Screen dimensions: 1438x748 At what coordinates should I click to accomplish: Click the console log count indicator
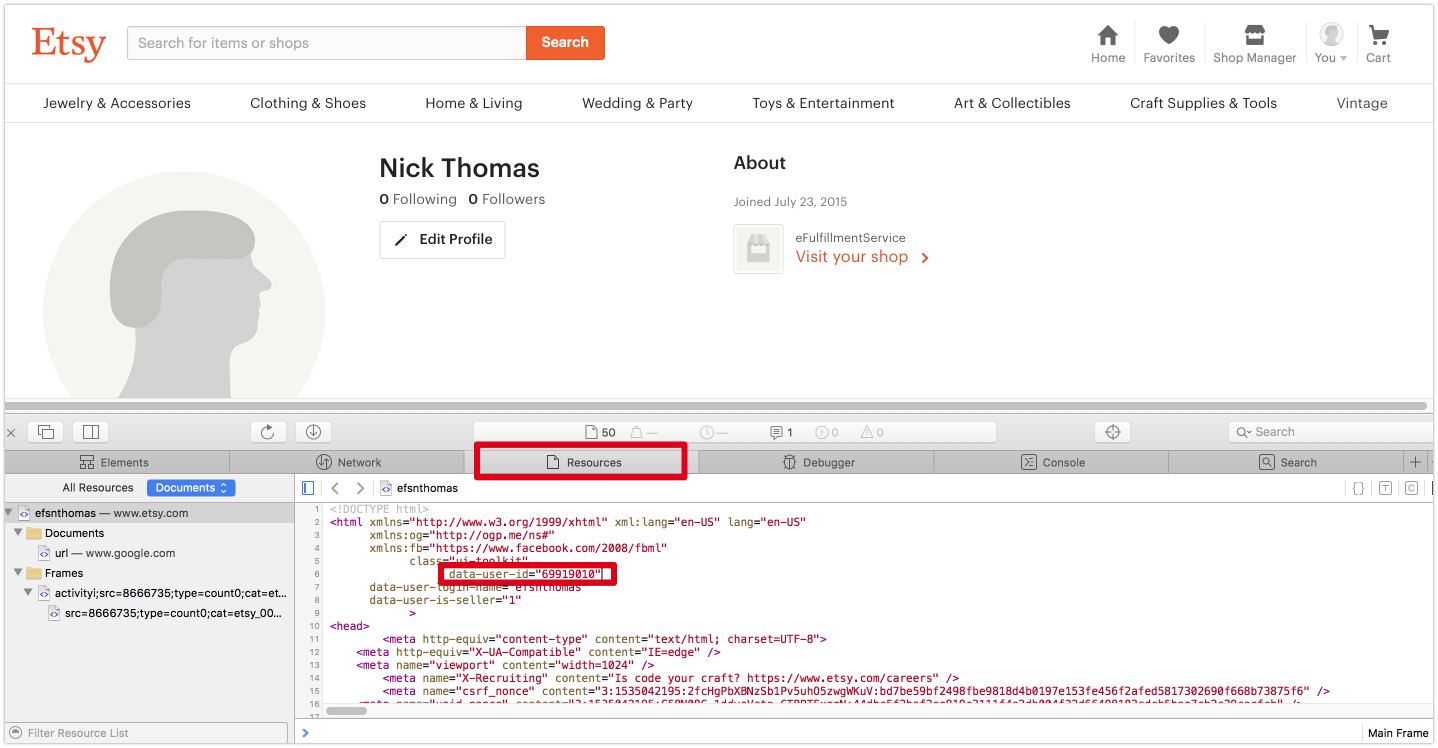[x=782, y=433]
